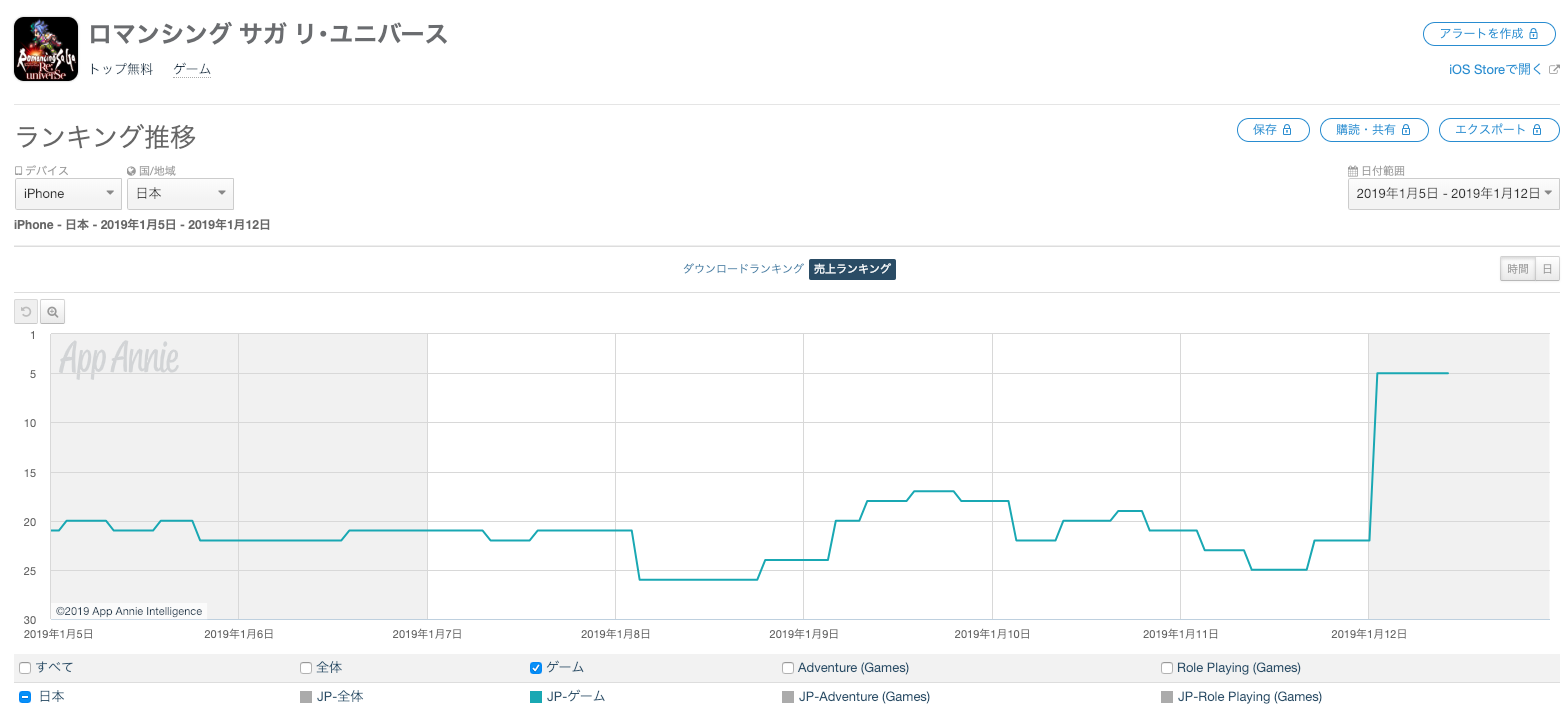Click the 購読・共有 button
The image size is (1565, 728).
pos(1374,130)
